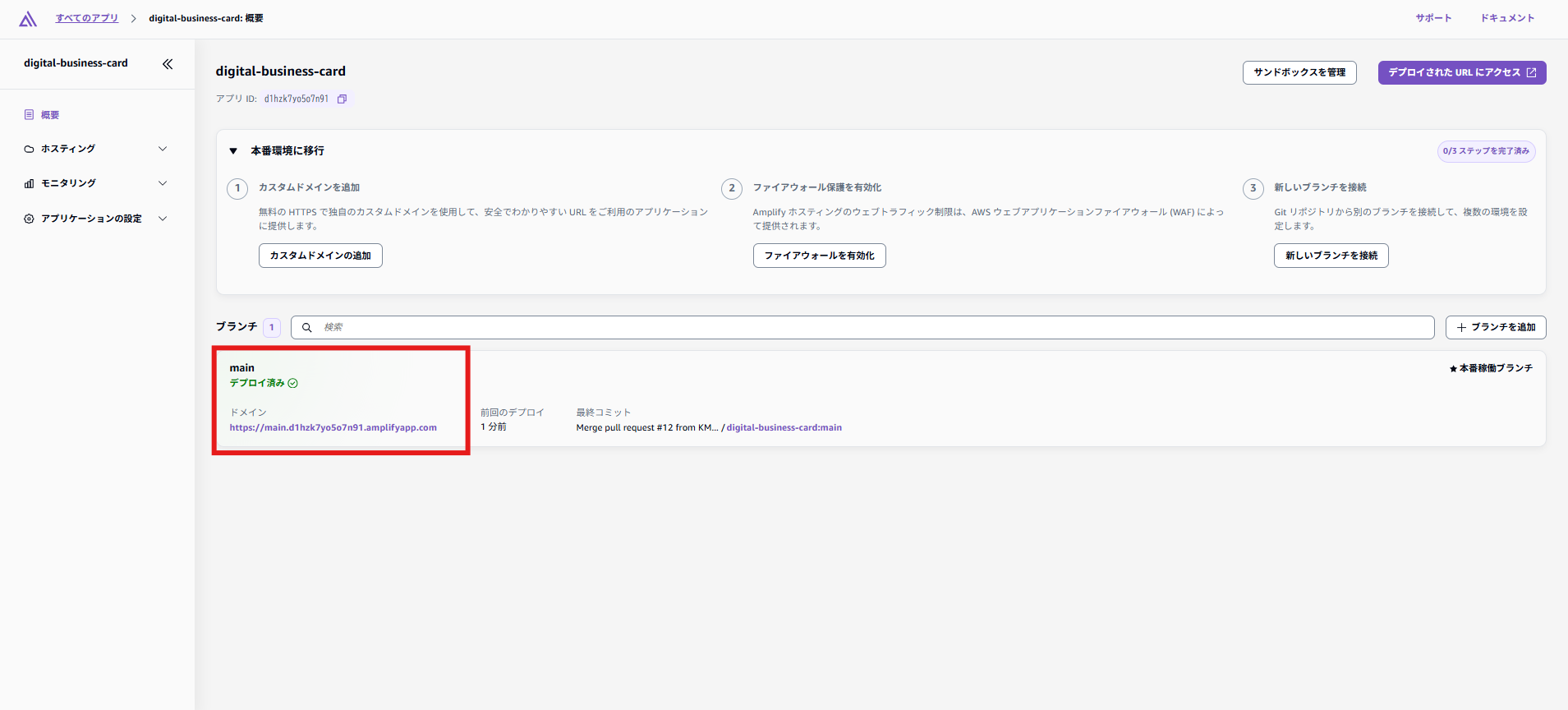Collapse the sidebar with double-chevron icon
The height and width of the screenshot is (710, 1568).
point(168,64)
